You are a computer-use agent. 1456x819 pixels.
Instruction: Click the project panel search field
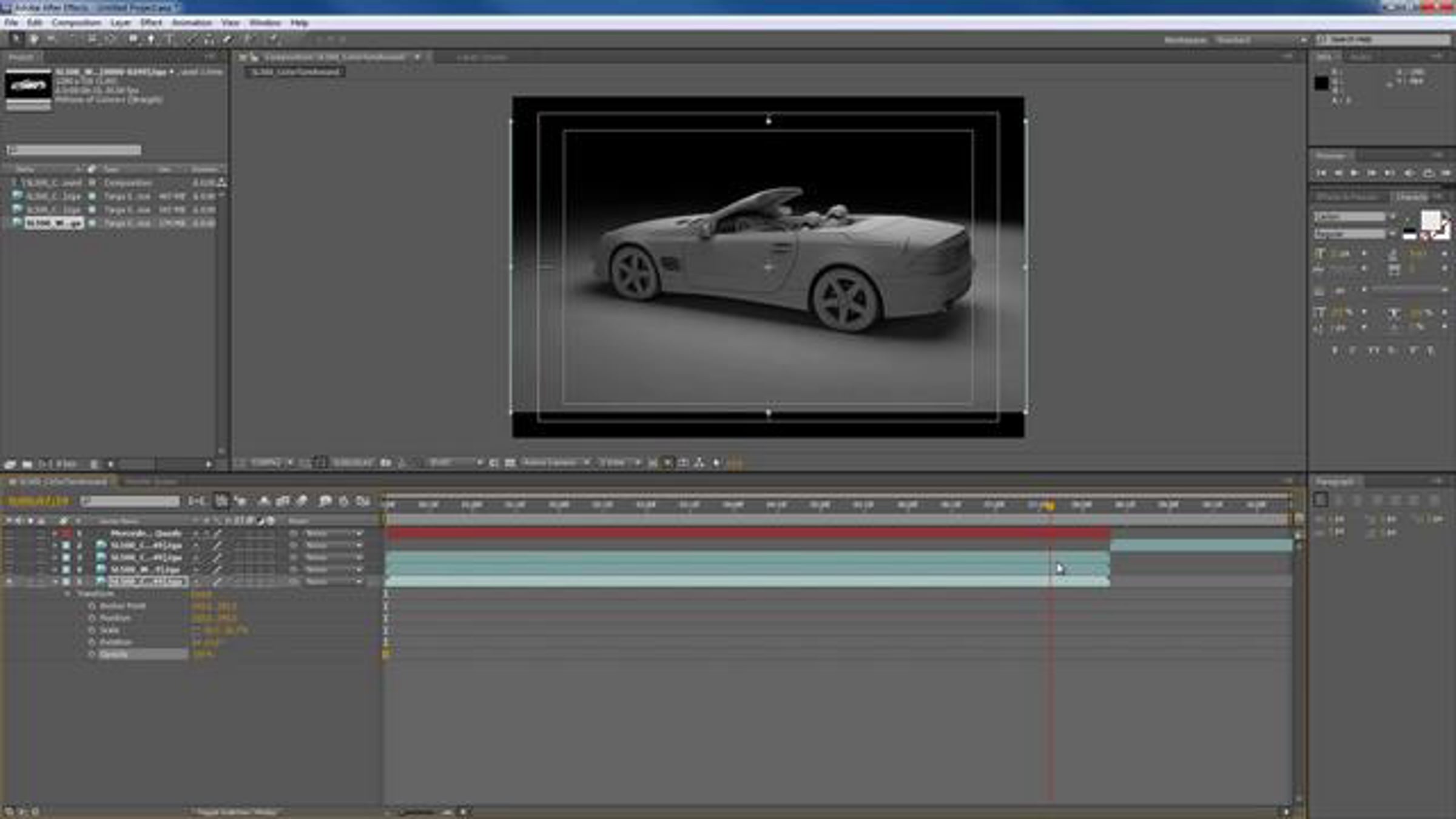click(x=74, y=150)
